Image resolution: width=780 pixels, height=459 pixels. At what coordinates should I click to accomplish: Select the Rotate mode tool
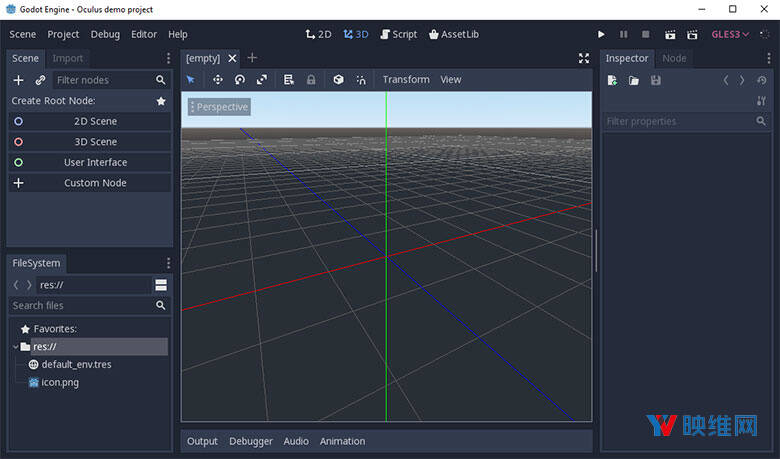[x=240, y=80]
